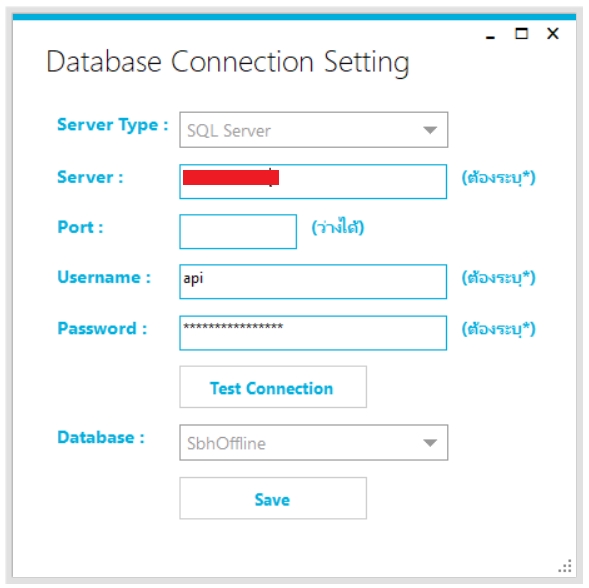Close the Database Connection Setting window
The image size is (589, 588).
coord(553,34)
